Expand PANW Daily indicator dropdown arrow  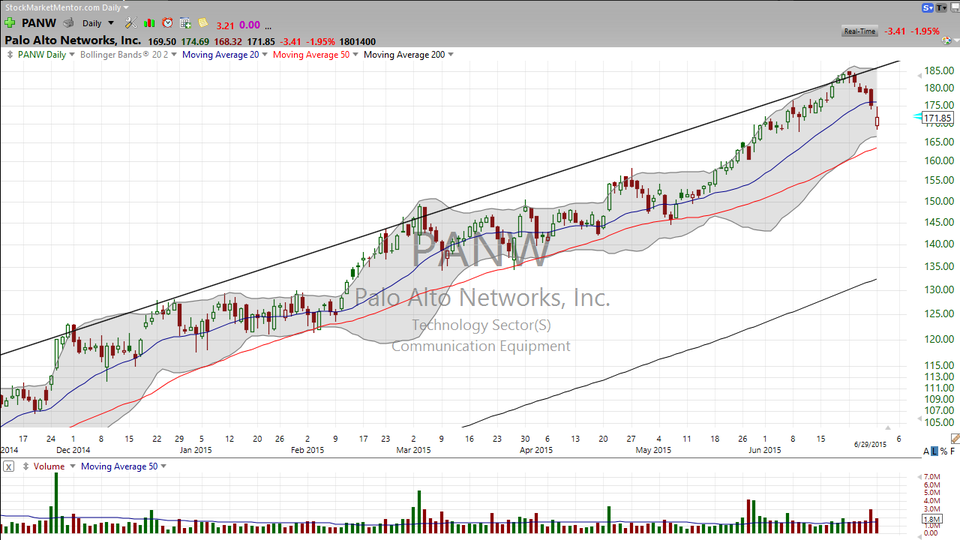72,54
